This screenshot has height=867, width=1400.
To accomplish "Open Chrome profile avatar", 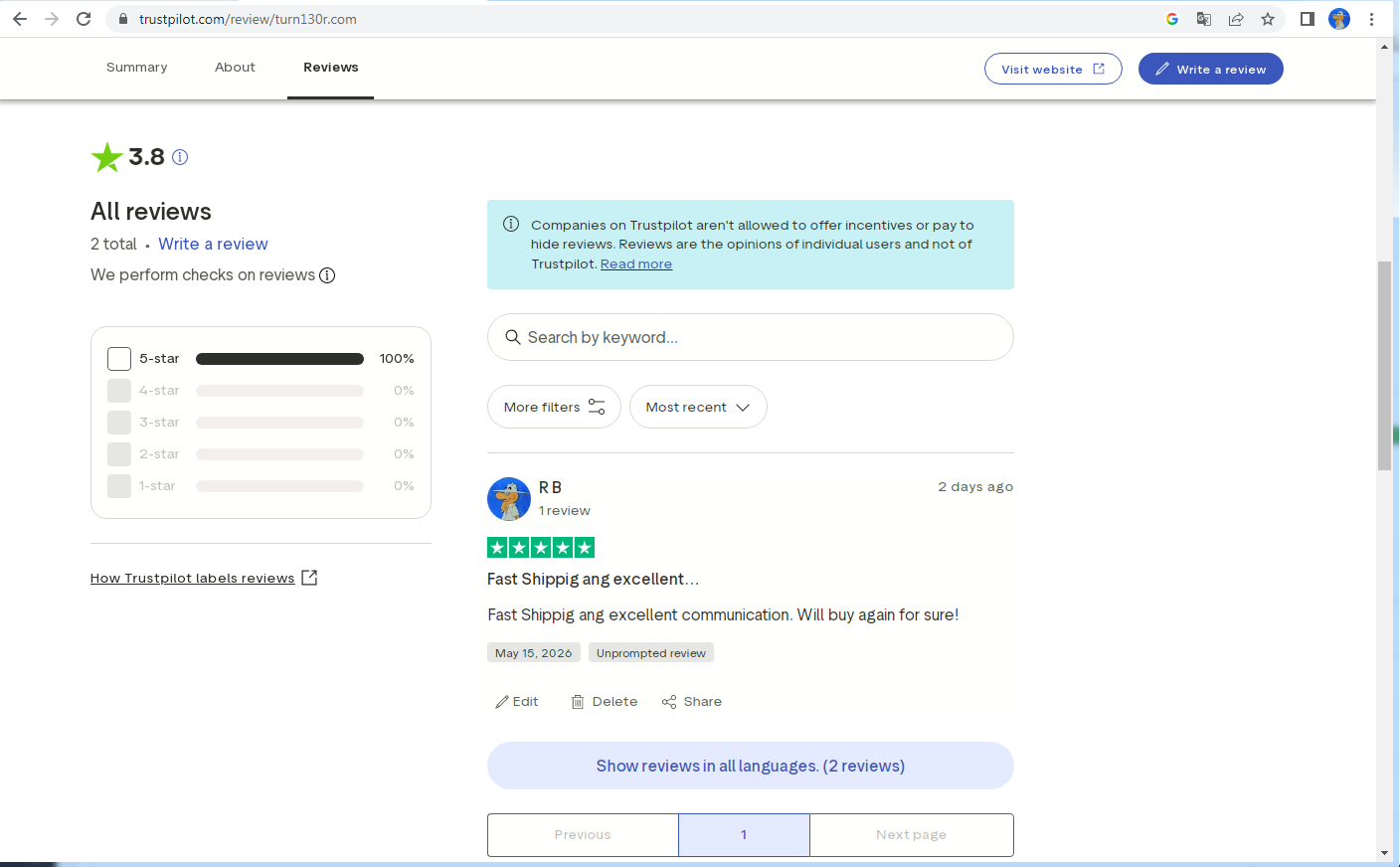I will [1339, 19].
